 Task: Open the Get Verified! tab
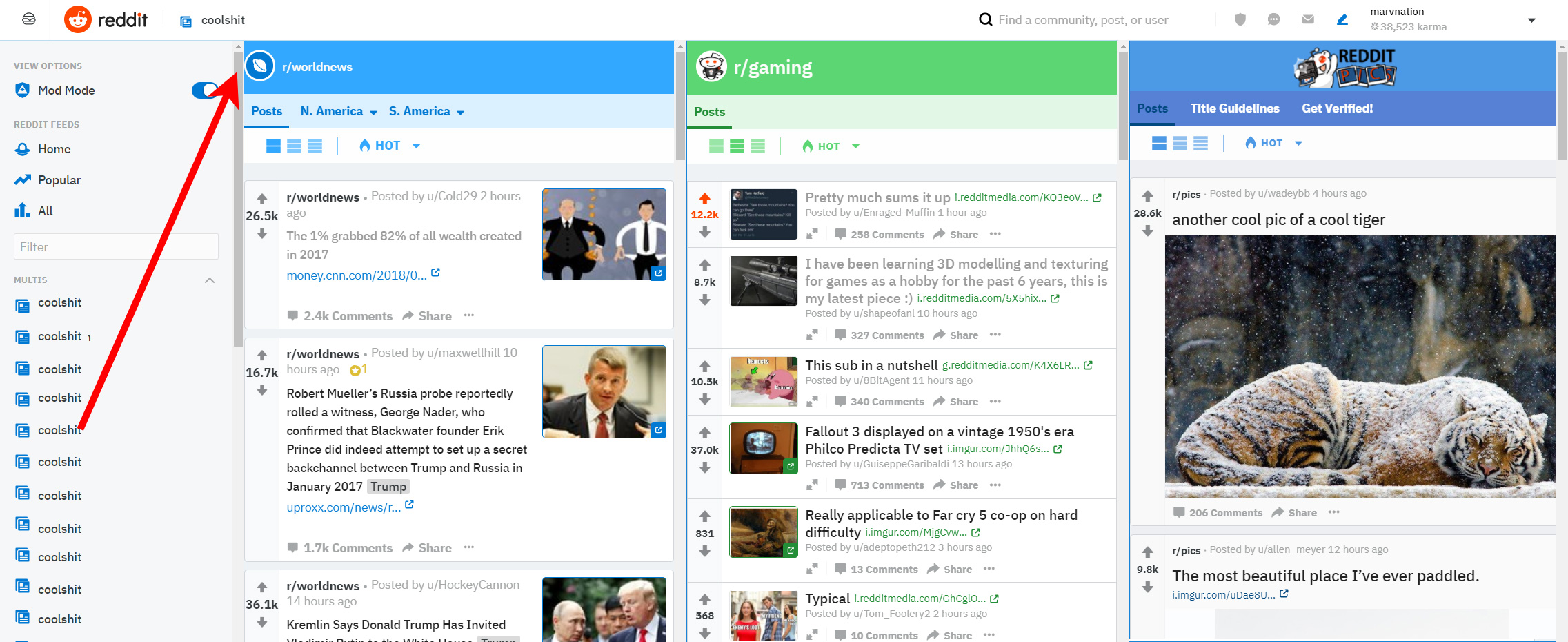(x=1337, y=108)
